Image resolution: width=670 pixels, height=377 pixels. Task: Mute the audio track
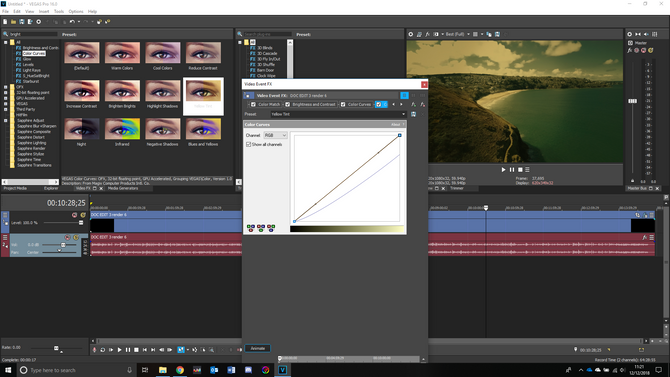pos(68,237)
